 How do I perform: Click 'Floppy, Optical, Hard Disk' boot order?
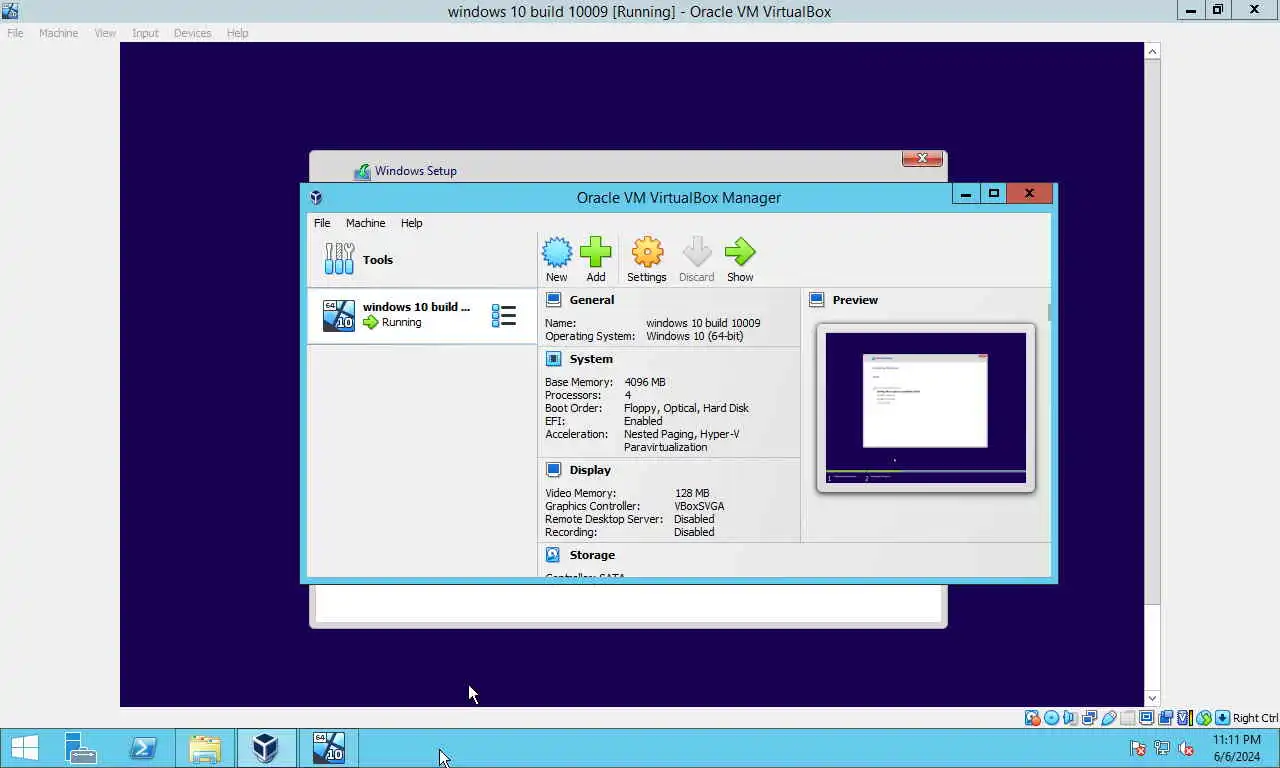tap(686, 408)
